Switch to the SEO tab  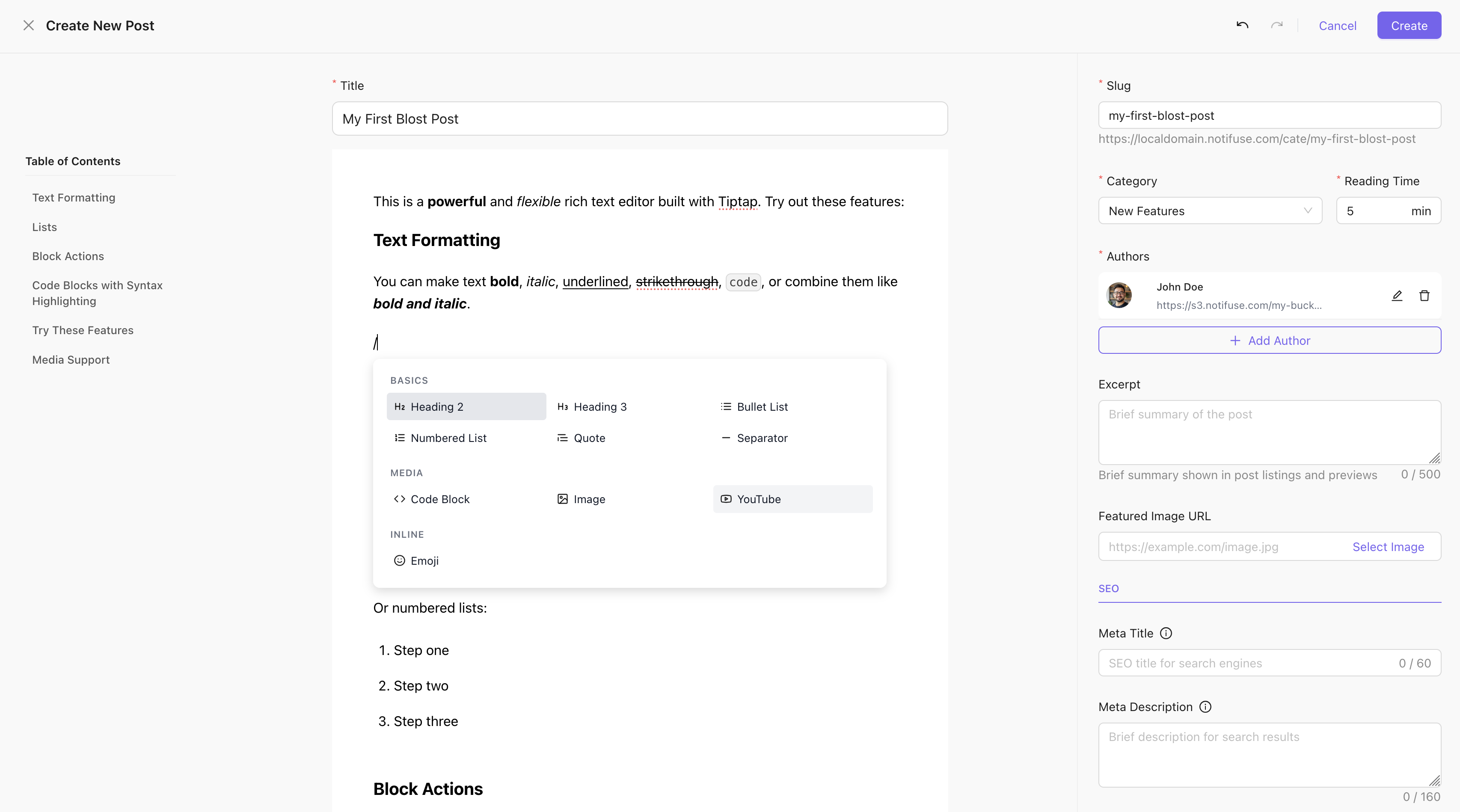(1108, 588)
